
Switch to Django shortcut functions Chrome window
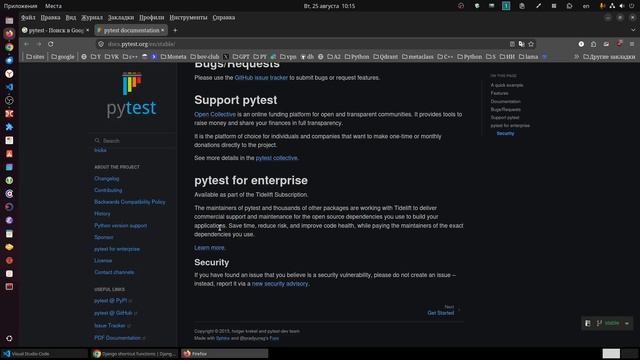tap(135, 354)
